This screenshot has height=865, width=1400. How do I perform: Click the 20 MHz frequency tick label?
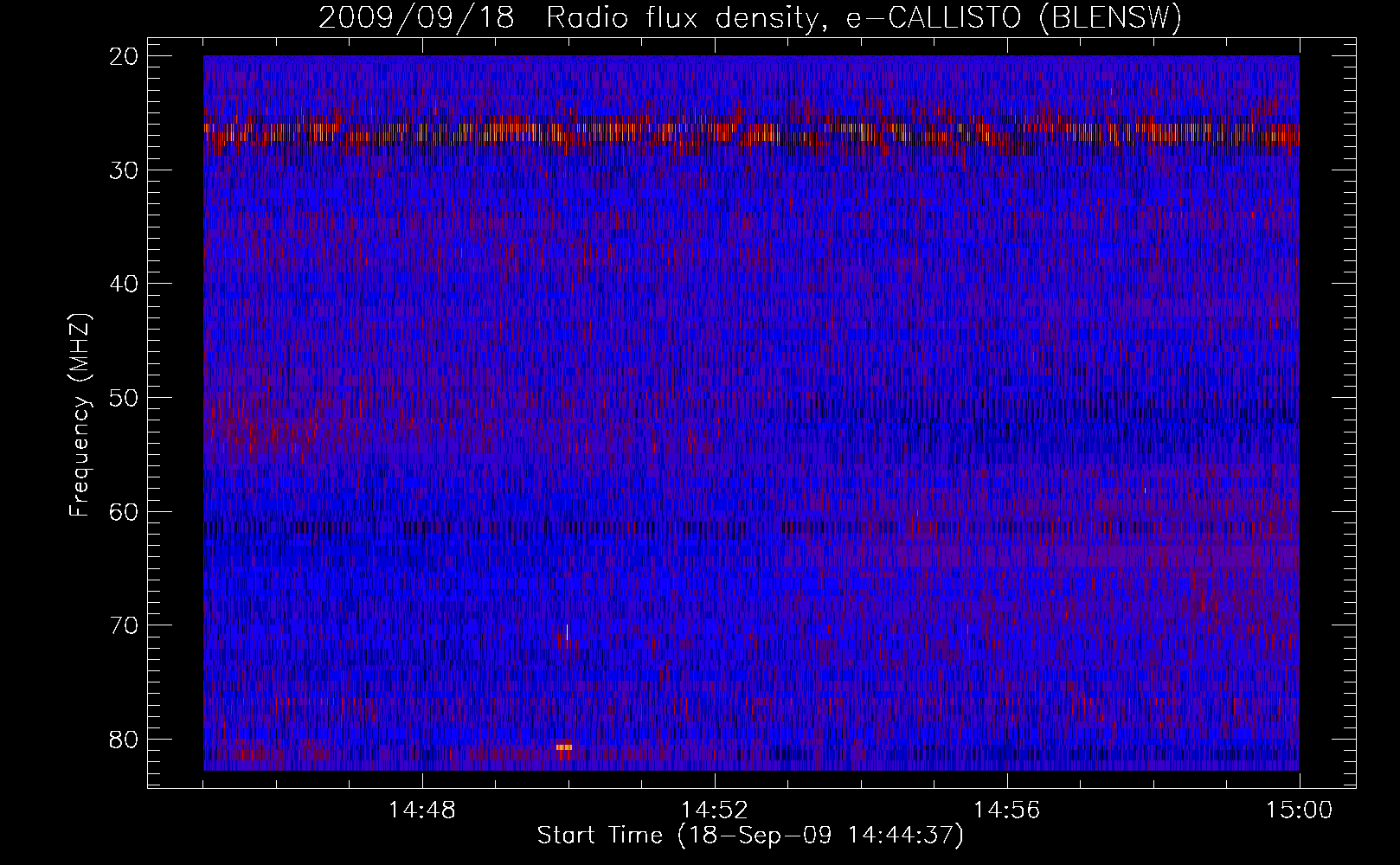pos(125,56)
